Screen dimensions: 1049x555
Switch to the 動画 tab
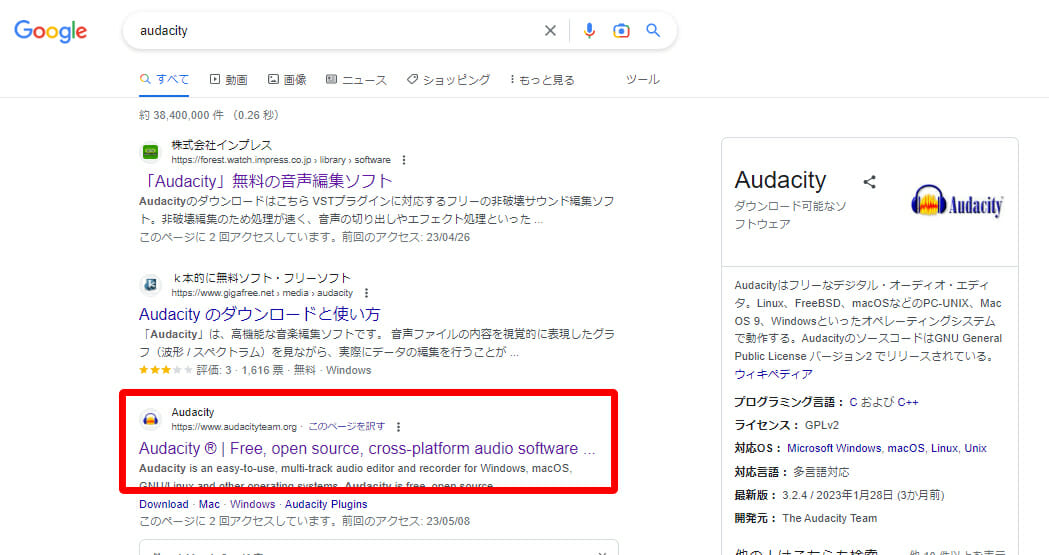click(x=229, y=80)
